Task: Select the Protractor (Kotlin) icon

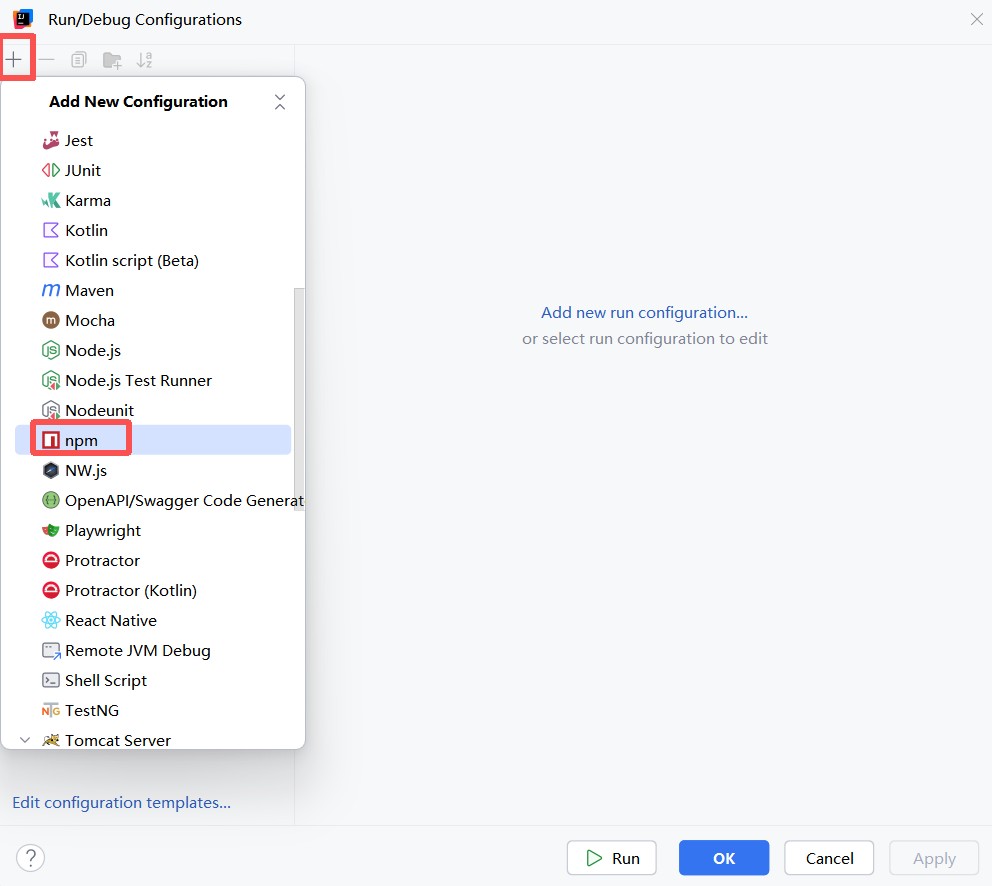Action: click(x=51, y=590)
